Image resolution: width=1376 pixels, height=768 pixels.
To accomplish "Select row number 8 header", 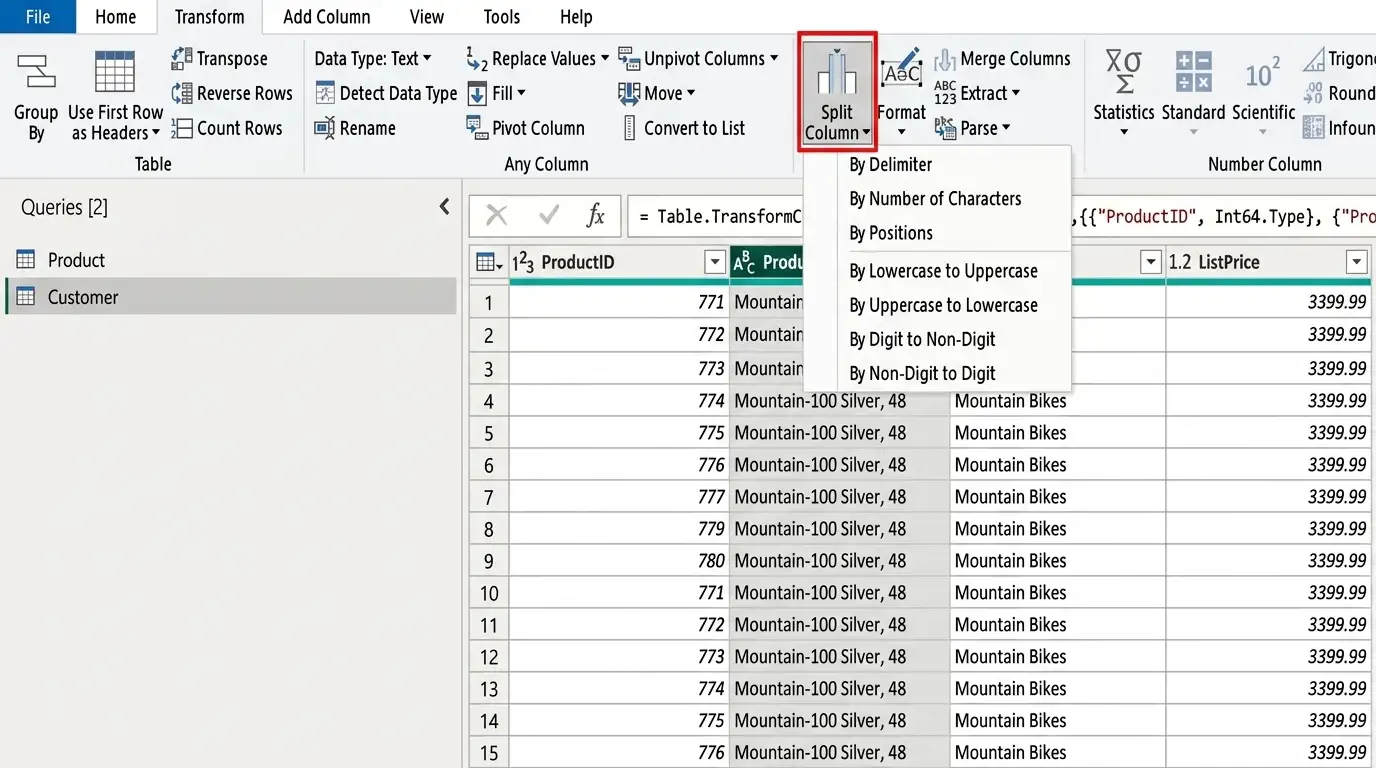I will (x=489, y=529).
